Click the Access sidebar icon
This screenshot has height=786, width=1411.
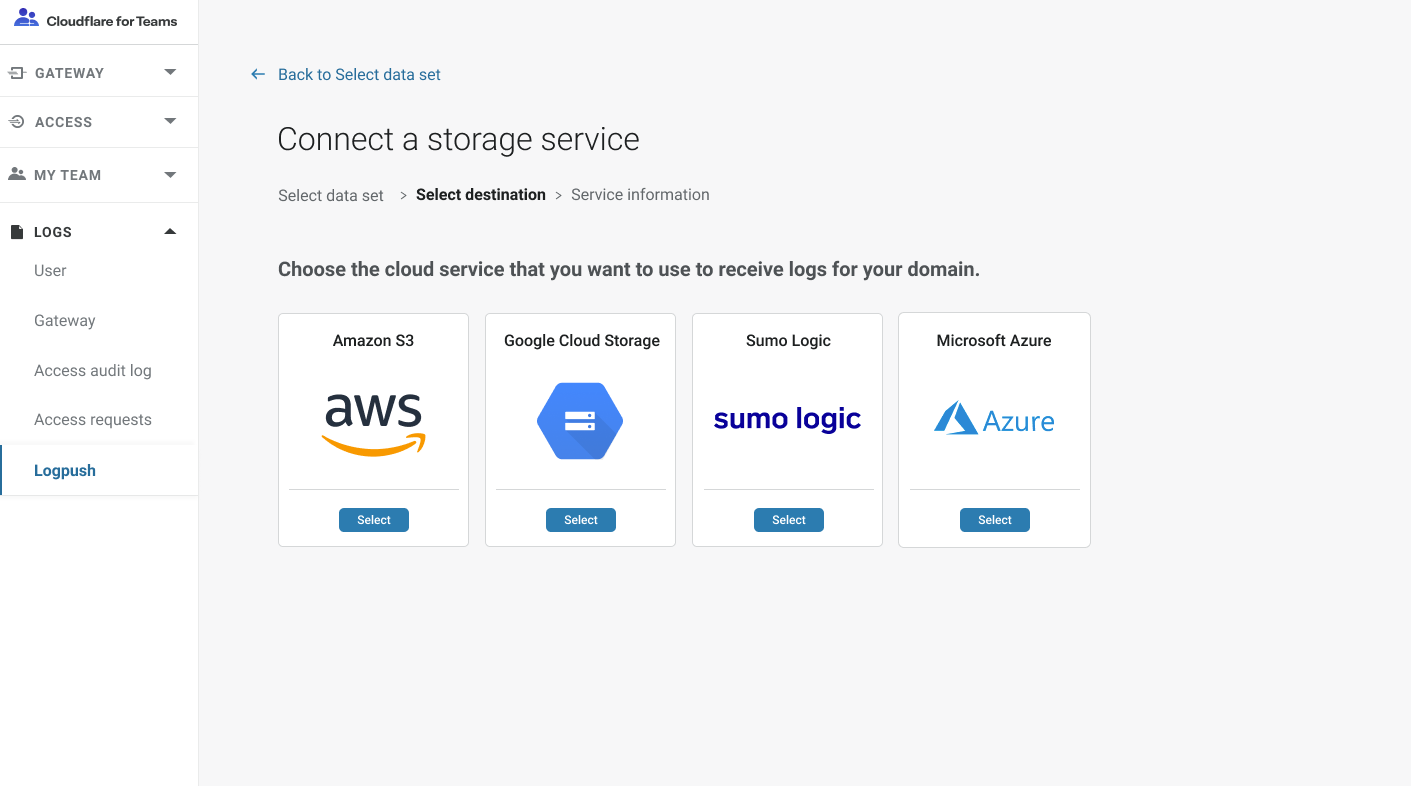(17, 122)
